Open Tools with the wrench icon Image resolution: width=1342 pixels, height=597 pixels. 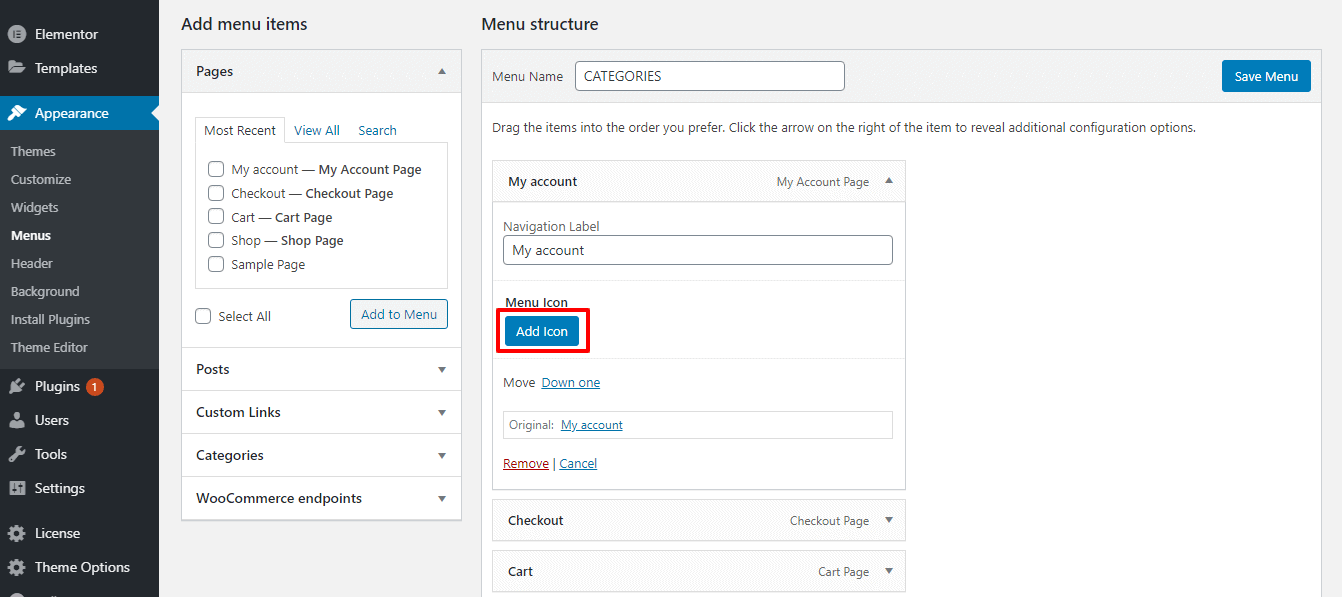[x=16, y=454]
